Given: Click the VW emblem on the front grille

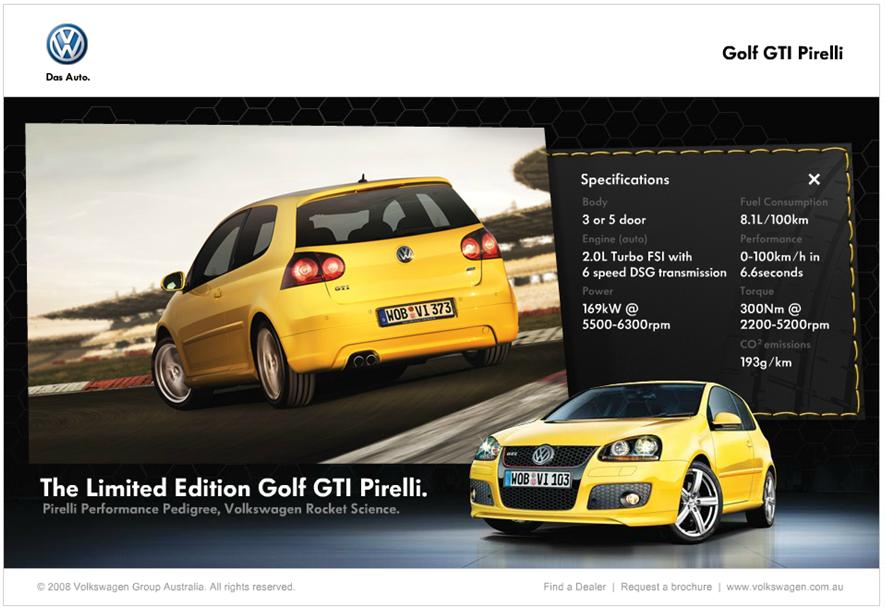Looking at the screenshot, I should 543,455.
